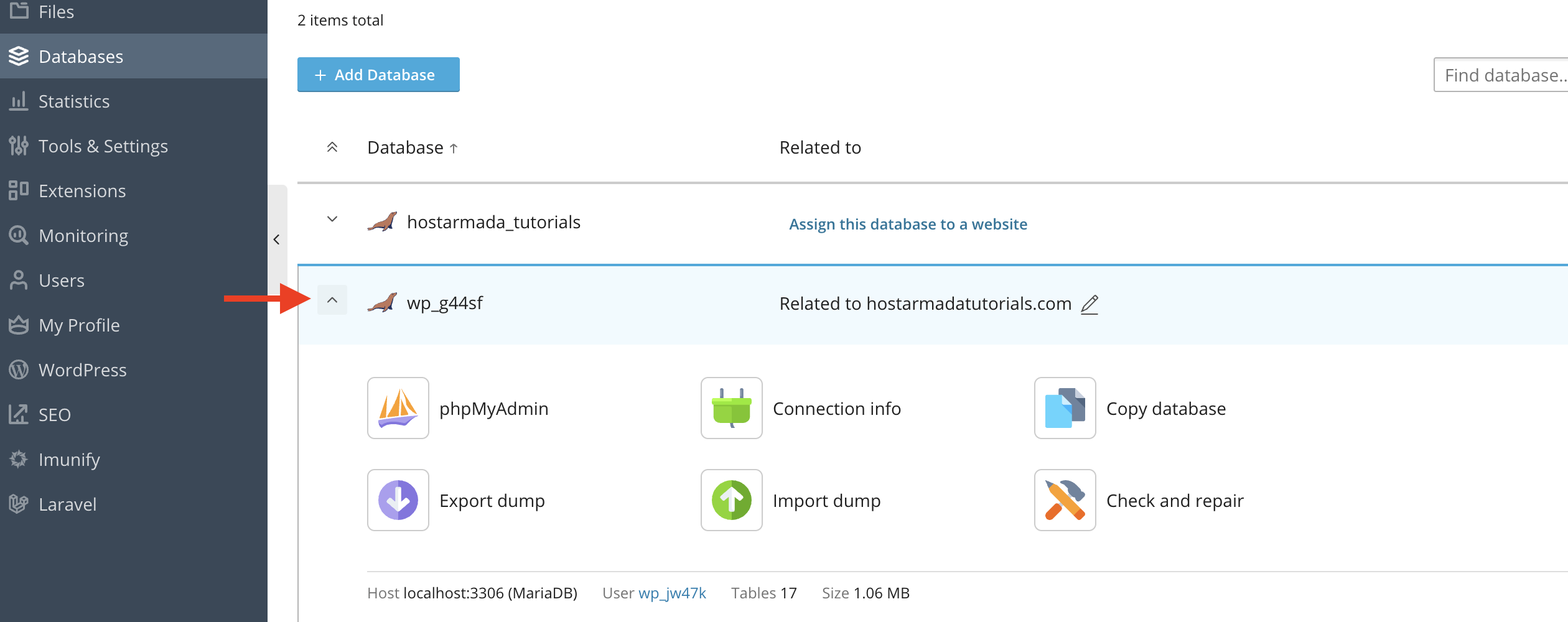Screen dimensions: 1568x622
Task: Switch to the Statistics section
Action: [x=73, y=101]
